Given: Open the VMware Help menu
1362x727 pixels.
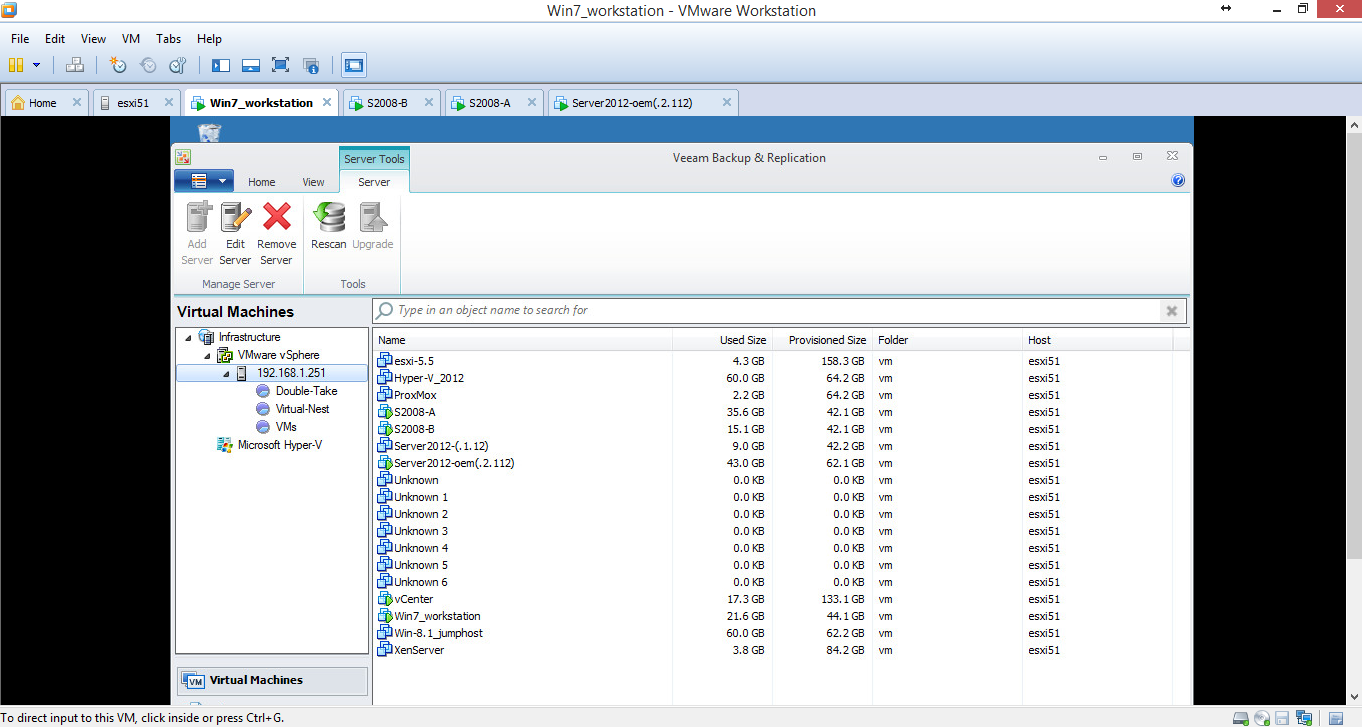Looking at the screenshot, I should pyautogui.click(x=209, y=39).
